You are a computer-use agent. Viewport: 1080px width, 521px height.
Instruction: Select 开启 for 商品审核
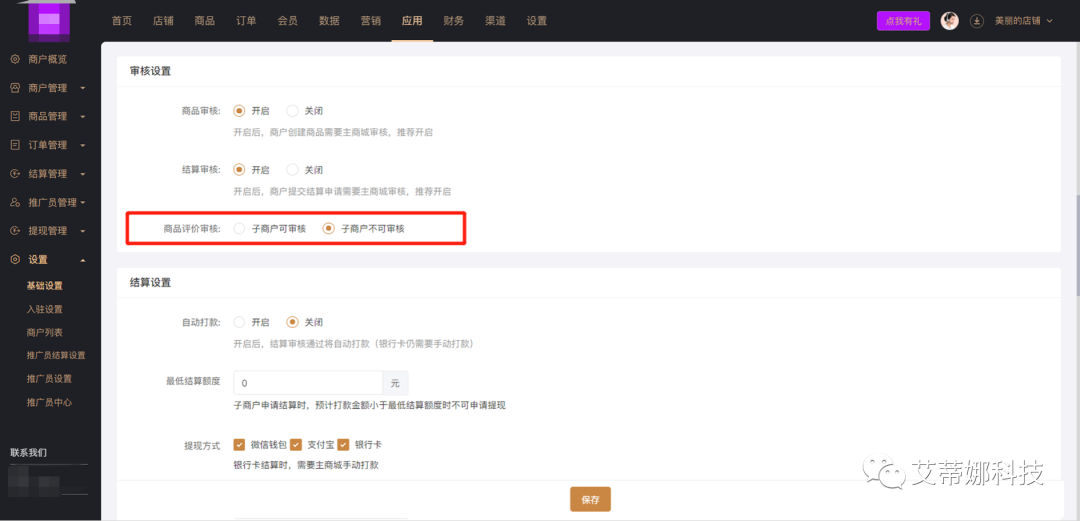pyautogui.click(x=239, y=111)
